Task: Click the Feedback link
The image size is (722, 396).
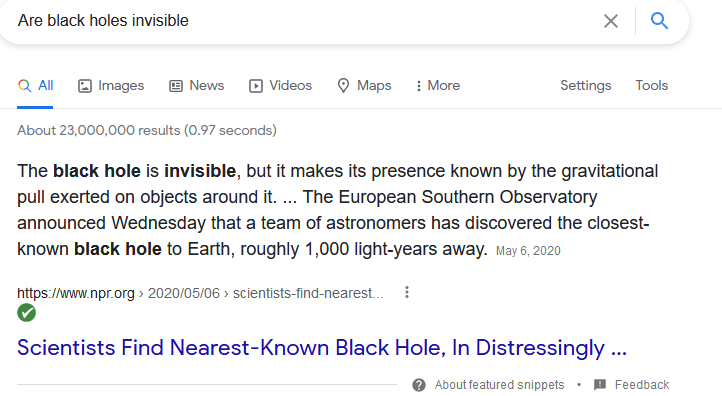Action: coord(642,384)
